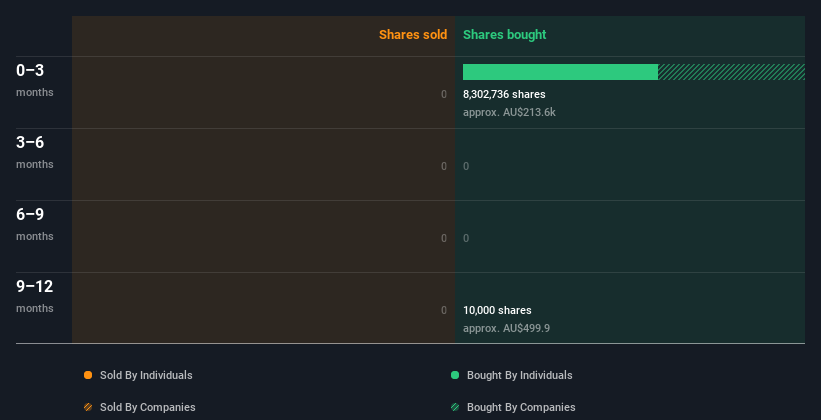
Task: Select the hatched green companies bar segment
Action: (731, 72)
